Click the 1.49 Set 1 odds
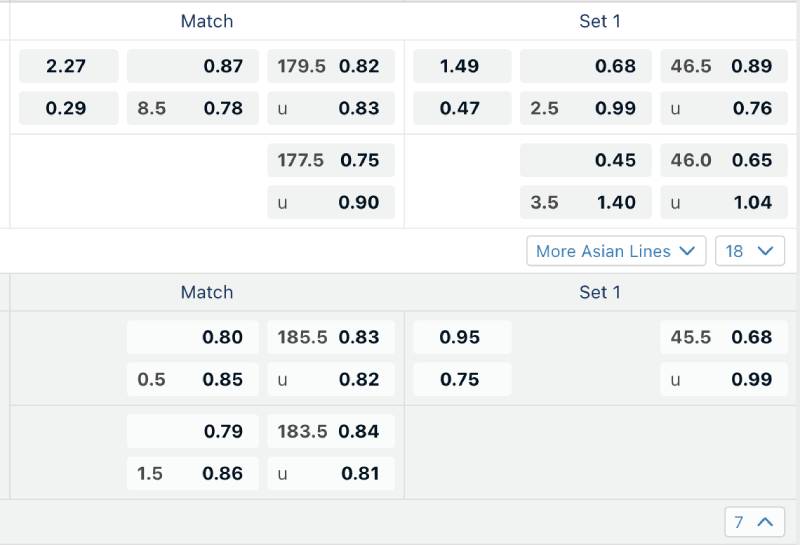Image resolution: width=800 pixels, height=545 pixels. [461, 66]
